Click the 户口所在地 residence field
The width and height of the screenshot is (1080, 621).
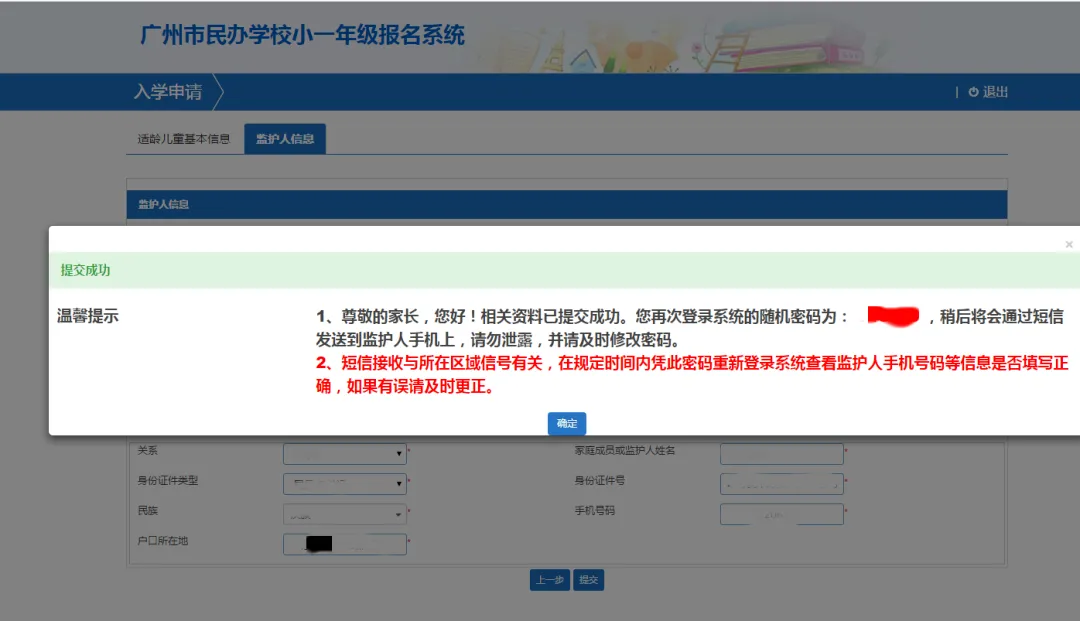[344, 544]
